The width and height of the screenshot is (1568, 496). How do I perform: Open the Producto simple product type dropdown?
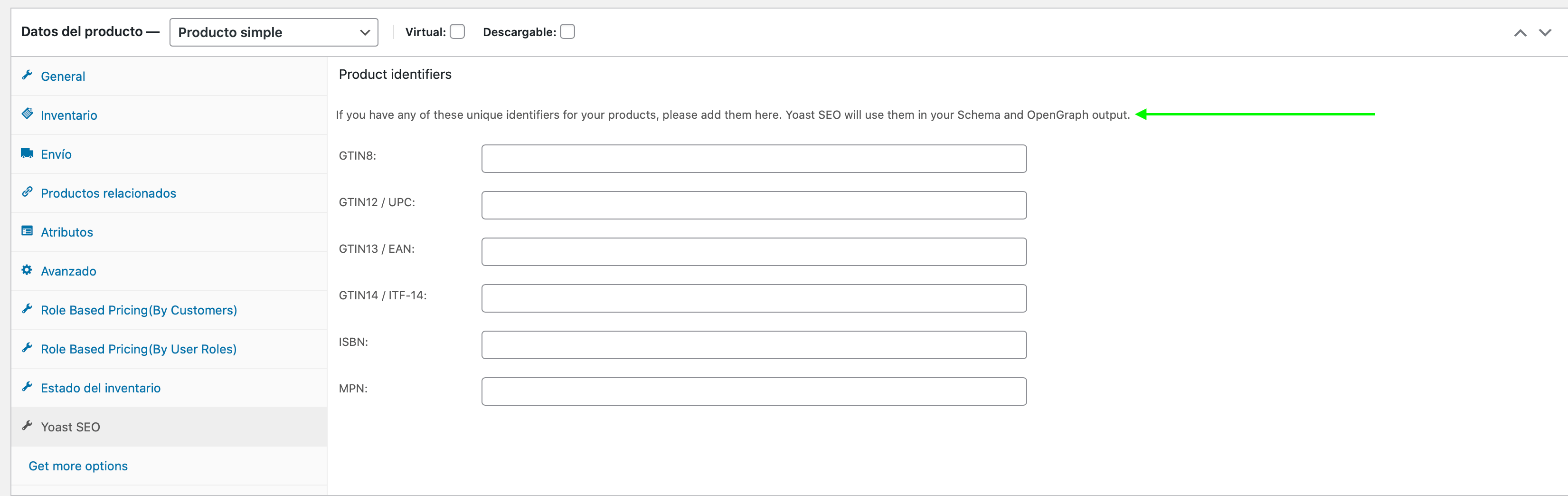coord(274,32)
